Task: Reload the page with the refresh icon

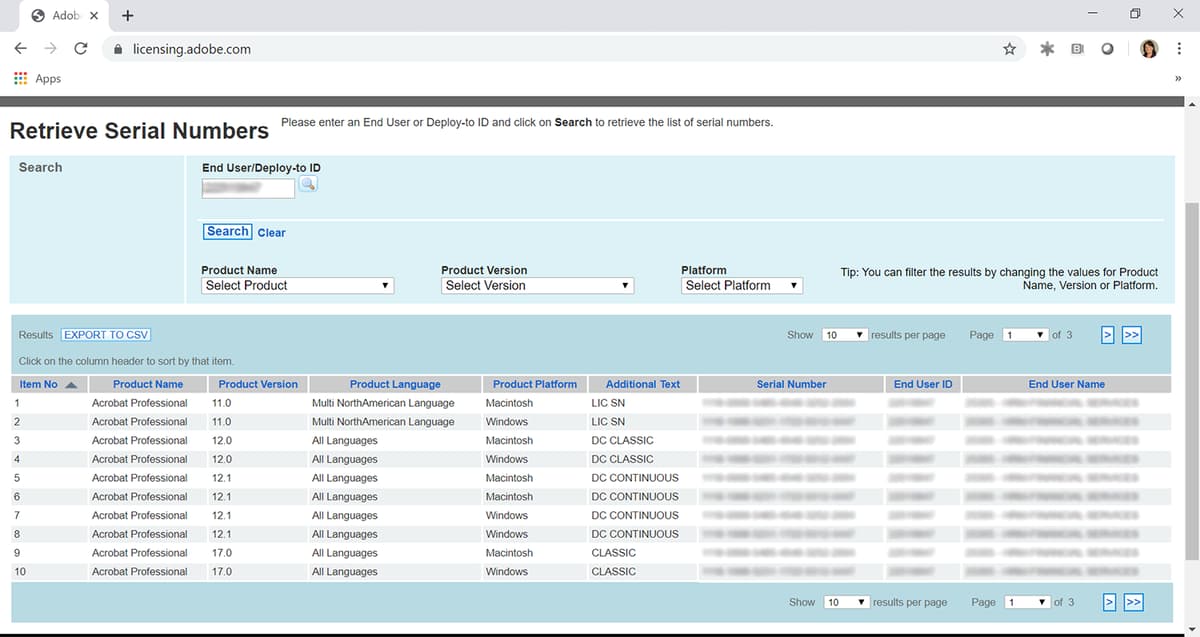Action: point(81,48)
